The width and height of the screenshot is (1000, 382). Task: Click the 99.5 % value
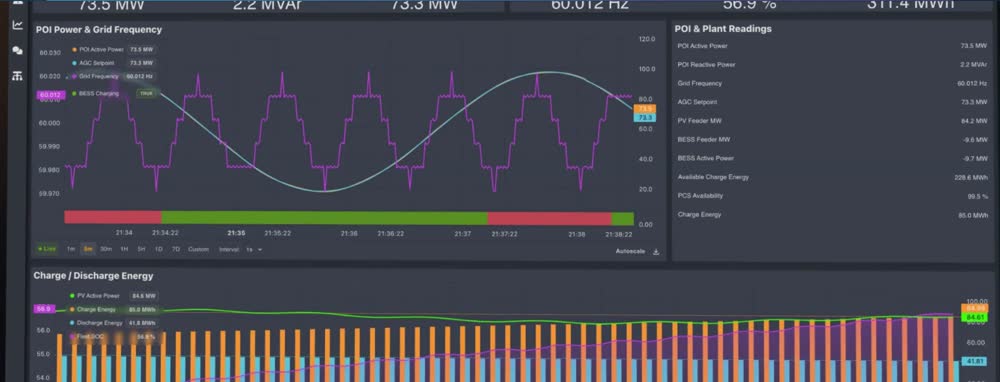[x=977, y=196]
